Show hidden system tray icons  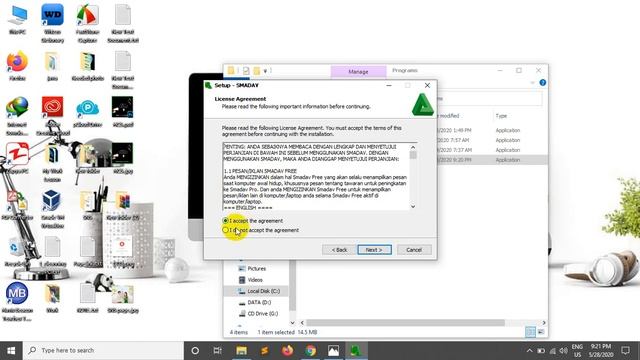[529, 351]
